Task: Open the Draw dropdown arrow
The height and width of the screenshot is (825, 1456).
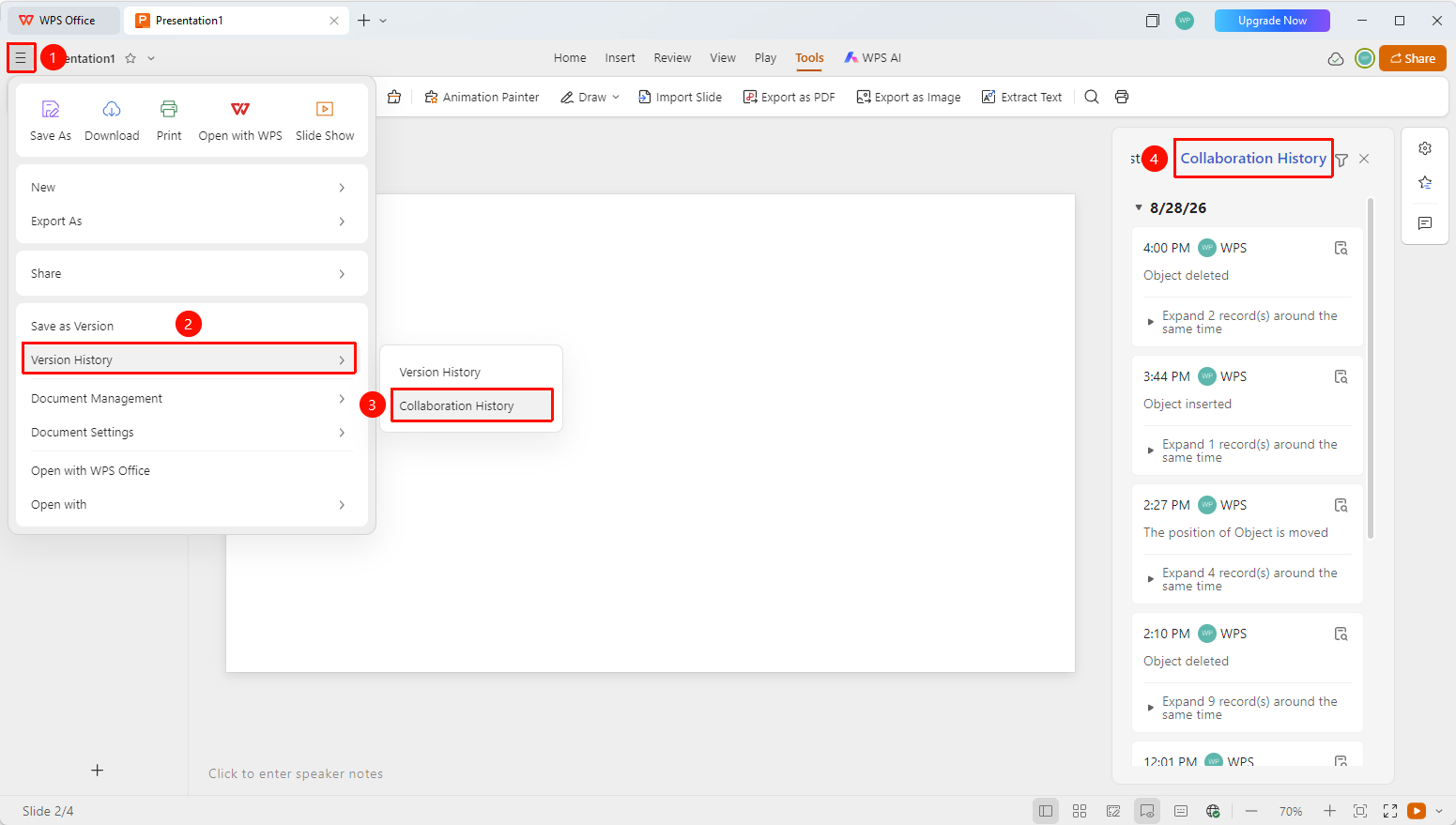Action: point(616,97)
